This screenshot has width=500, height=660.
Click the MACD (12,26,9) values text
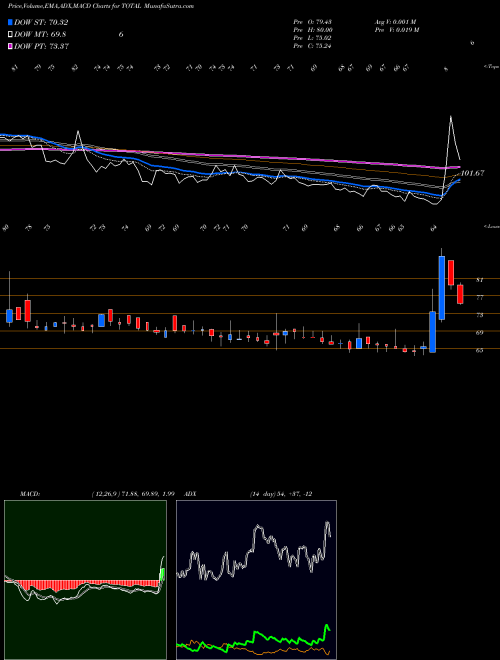[133, 494]
